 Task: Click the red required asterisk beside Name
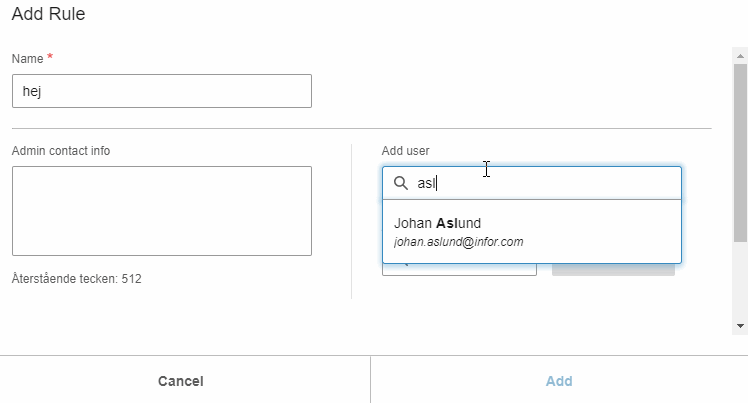[50, 58]
